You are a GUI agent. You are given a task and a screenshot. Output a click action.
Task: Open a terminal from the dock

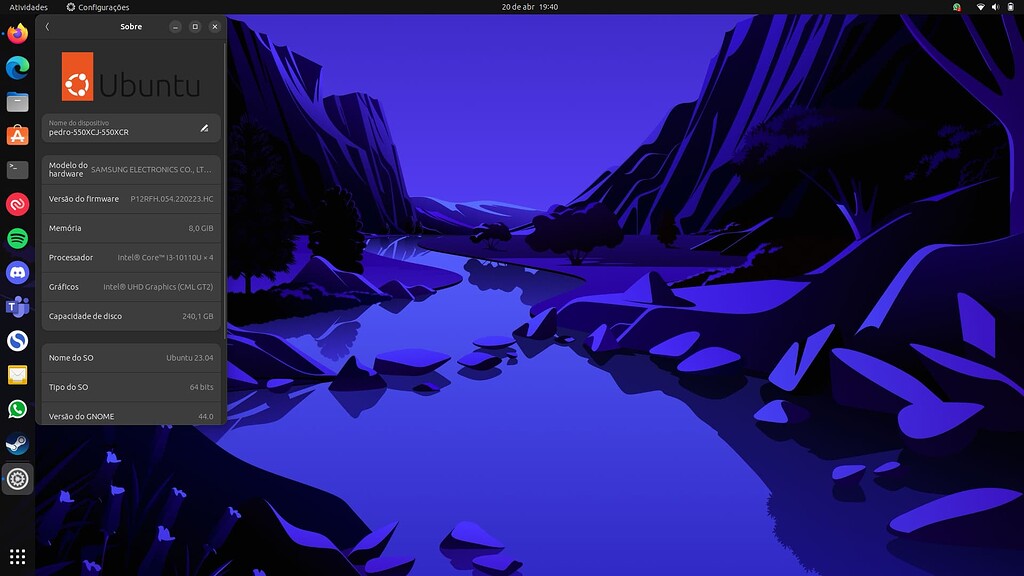click(x=16, y=170)
